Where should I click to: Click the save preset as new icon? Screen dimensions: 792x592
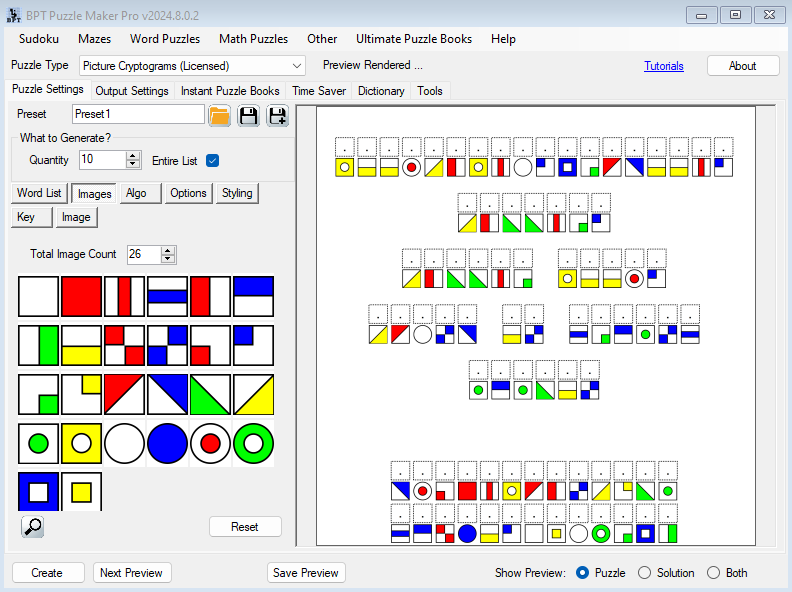point(277,115)
